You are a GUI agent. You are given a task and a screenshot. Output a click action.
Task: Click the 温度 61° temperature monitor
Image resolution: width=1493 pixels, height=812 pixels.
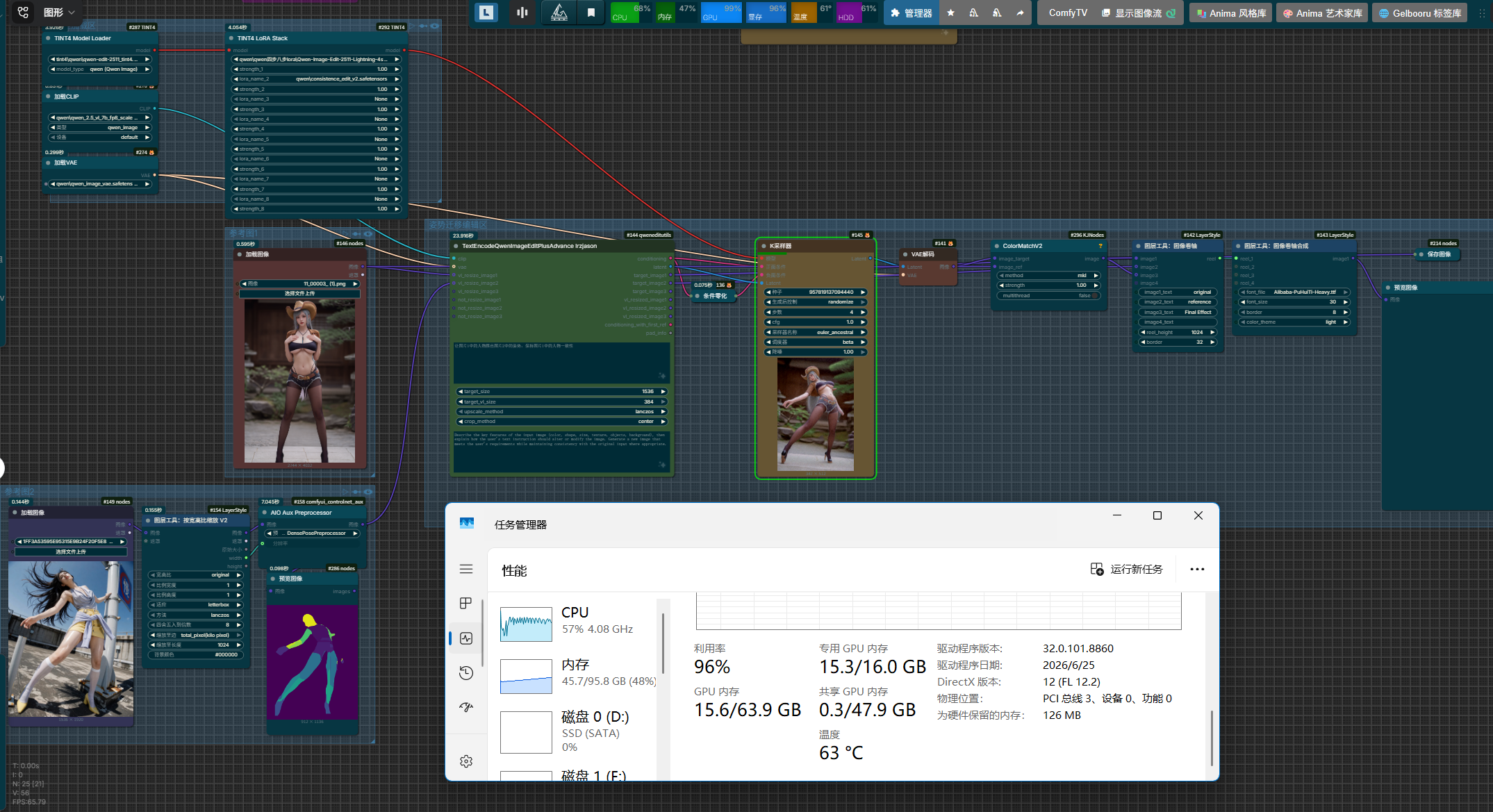pos(812,13)
